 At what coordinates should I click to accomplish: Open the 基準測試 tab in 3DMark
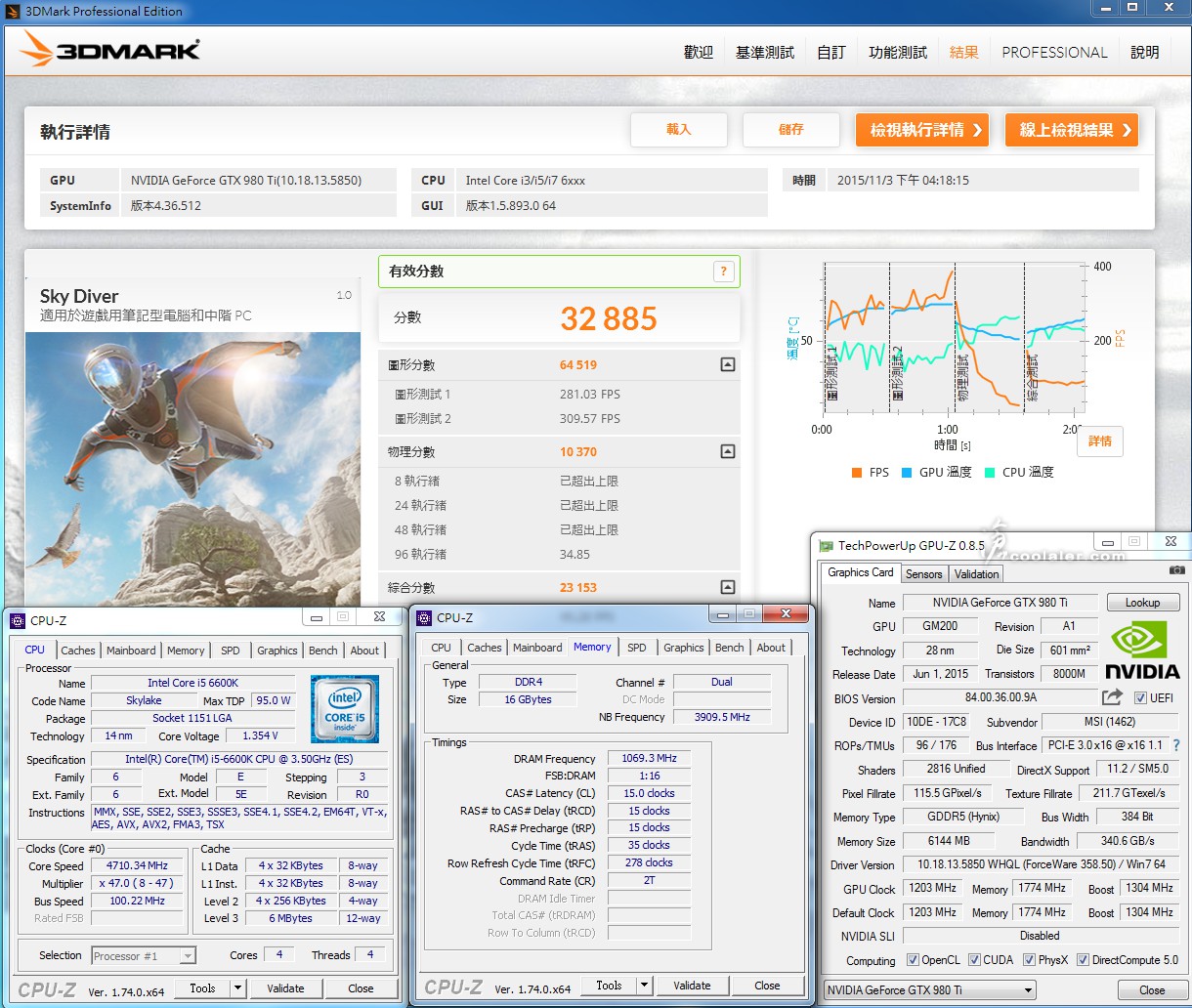pyautogui.click(x=765, y=52)
